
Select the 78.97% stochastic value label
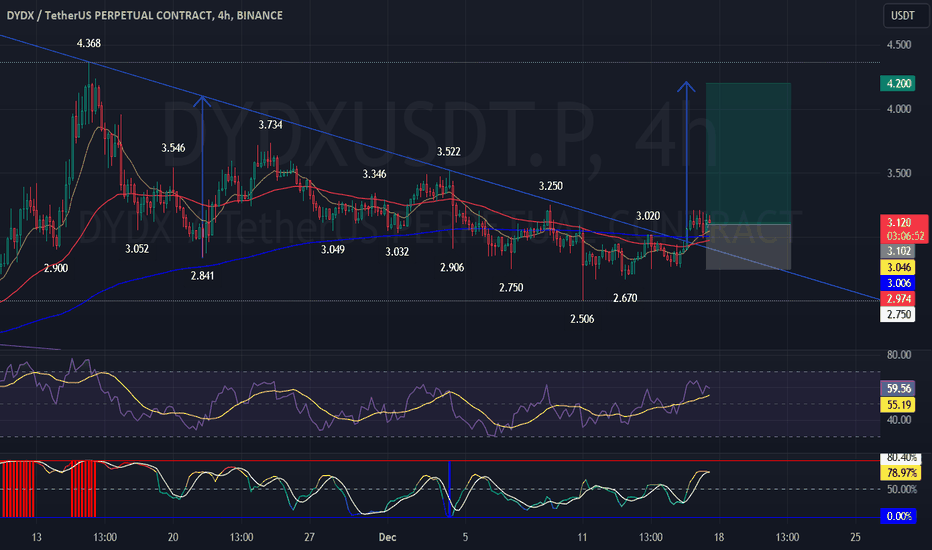pyautogui.click(x=900, y=473)
